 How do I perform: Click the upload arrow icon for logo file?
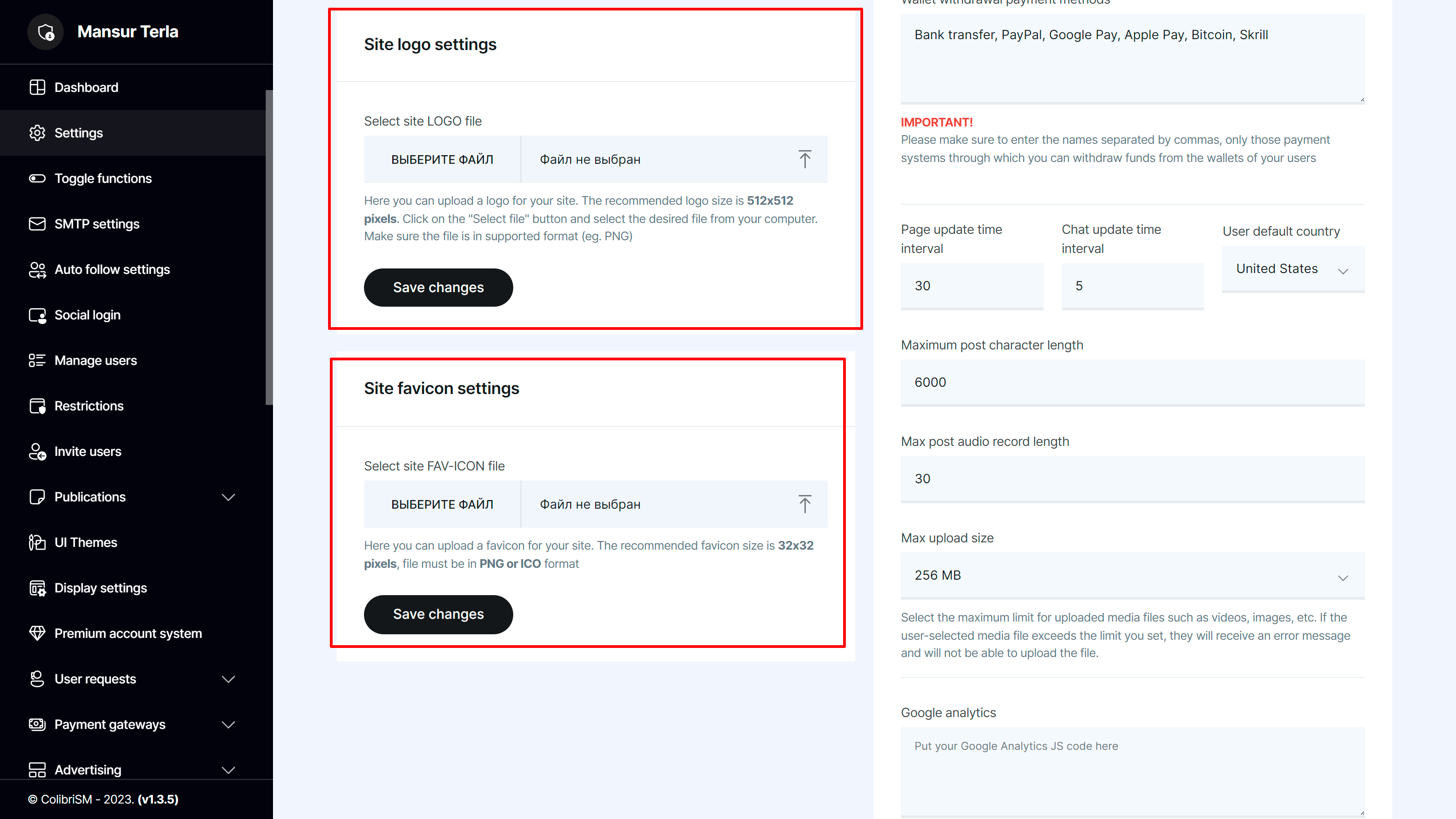click(804, 159)
